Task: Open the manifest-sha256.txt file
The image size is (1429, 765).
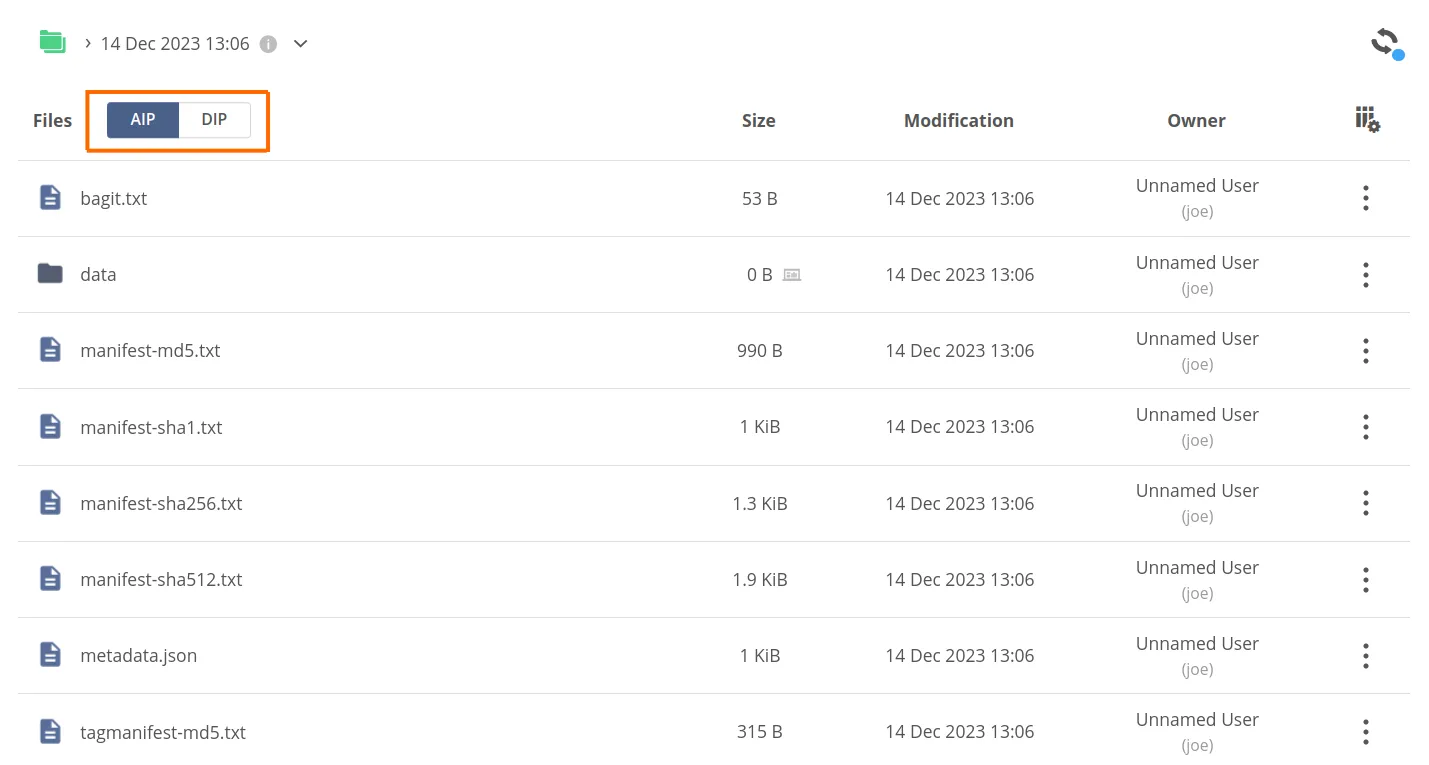Action: click(161, 503)
